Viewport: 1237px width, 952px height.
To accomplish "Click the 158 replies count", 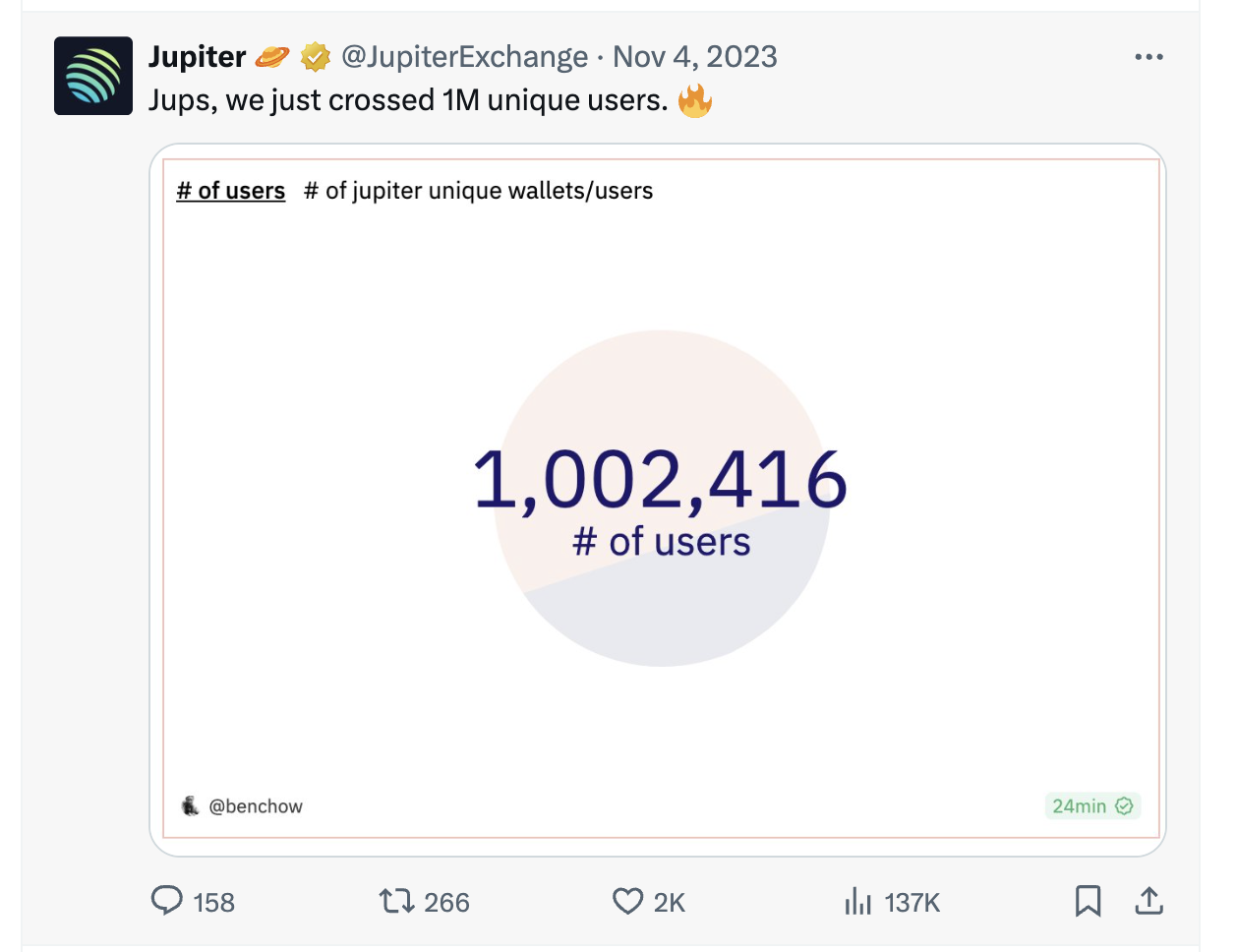I will [213, 902].
